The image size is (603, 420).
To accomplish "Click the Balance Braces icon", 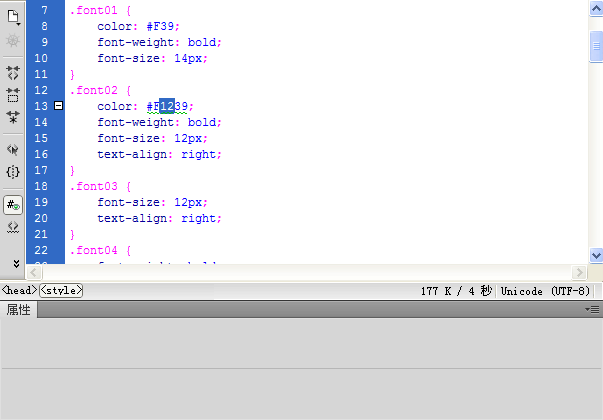I will tap(13, 171).
